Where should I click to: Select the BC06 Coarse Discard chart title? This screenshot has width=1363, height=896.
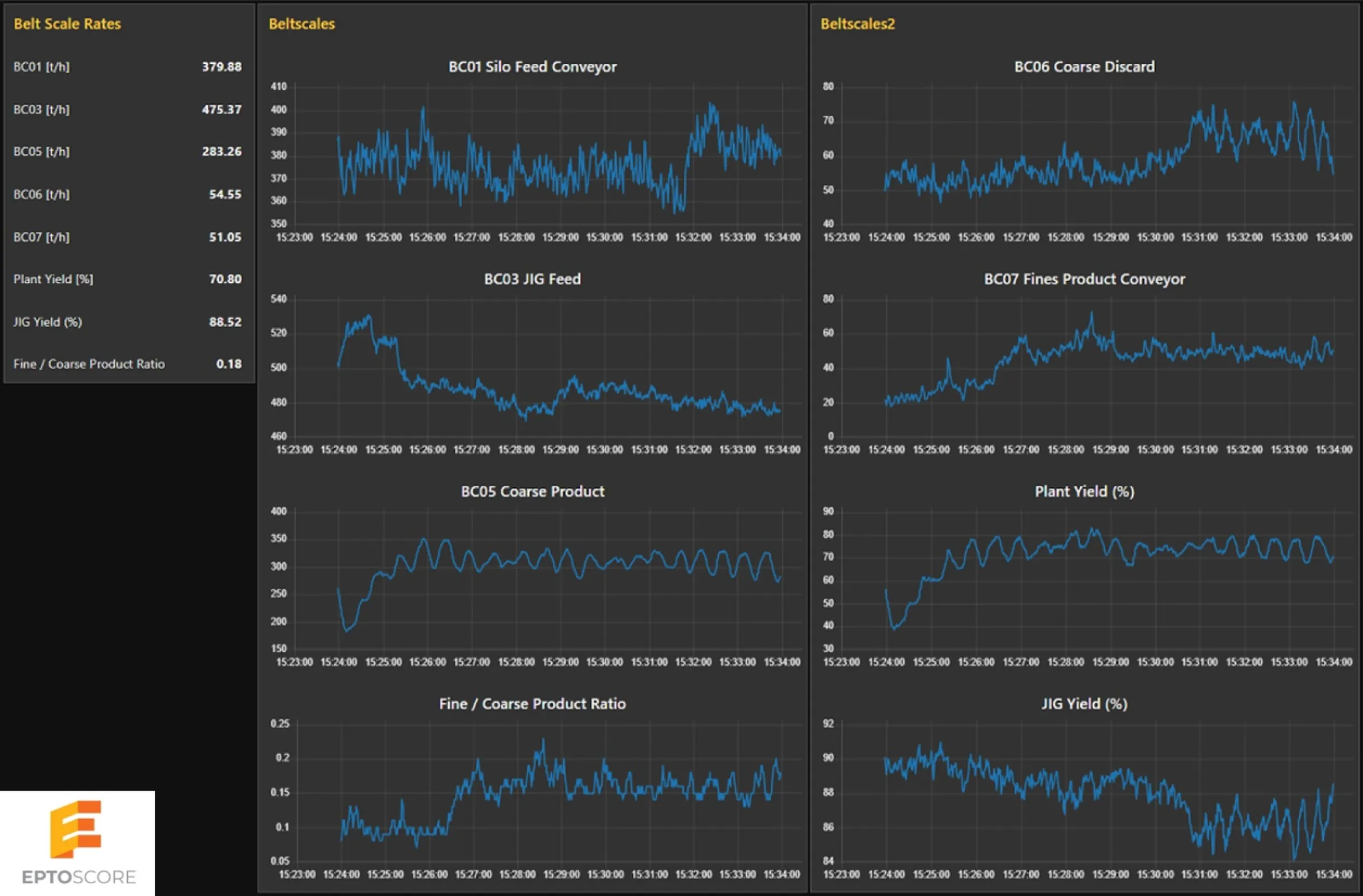[x=1085, y=67]
